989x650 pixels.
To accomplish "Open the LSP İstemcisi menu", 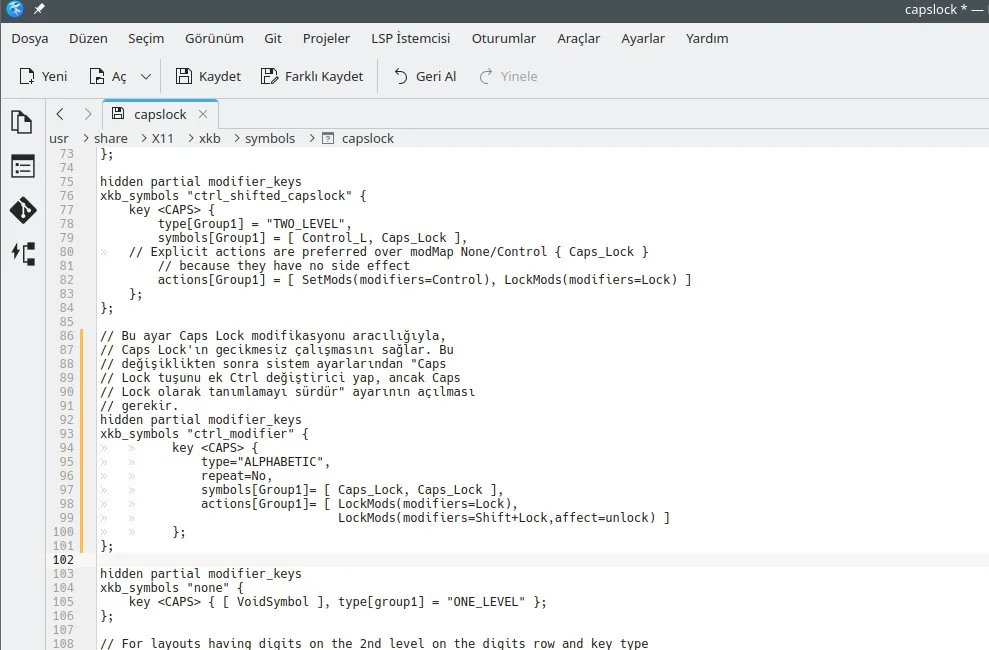I will pyautogui.click(x=411, y=38).
